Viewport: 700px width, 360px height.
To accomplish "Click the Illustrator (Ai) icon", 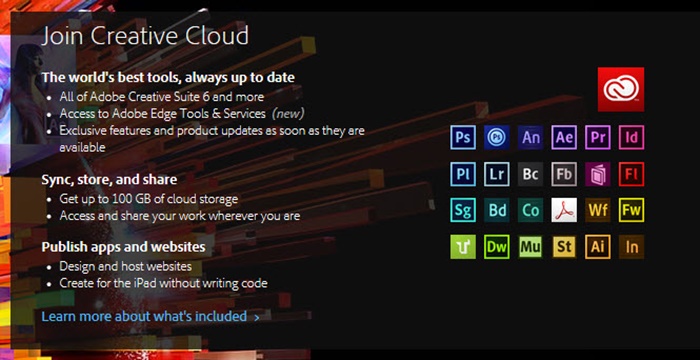I will pyautogui.click(x=598, y=247).
